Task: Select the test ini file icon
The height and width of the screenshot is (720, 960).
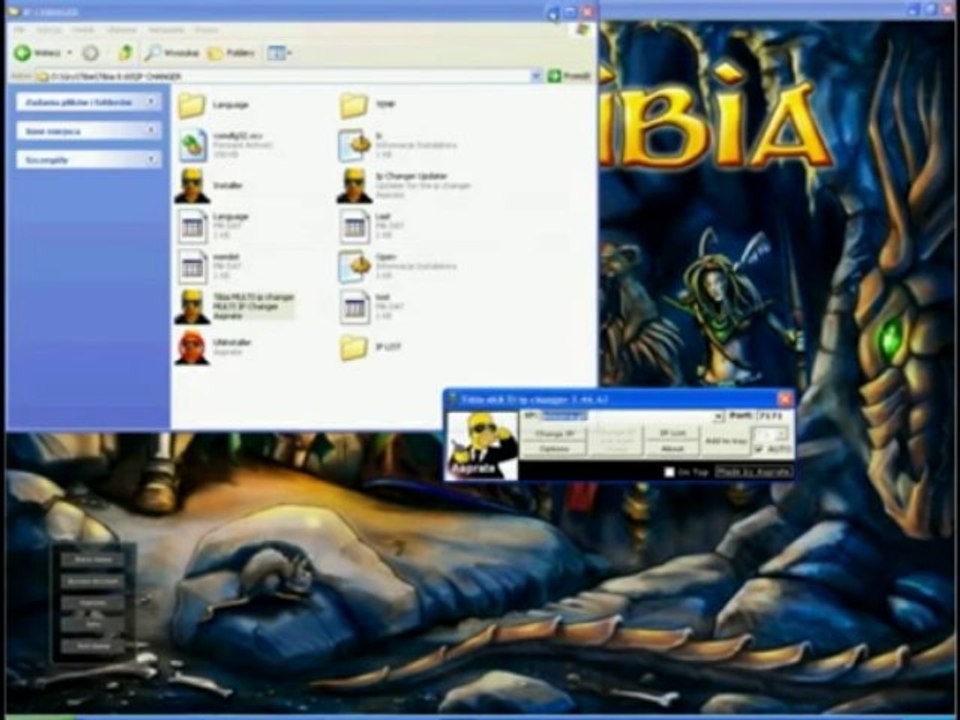Action: pyautogui.click(x=354, y=306)
